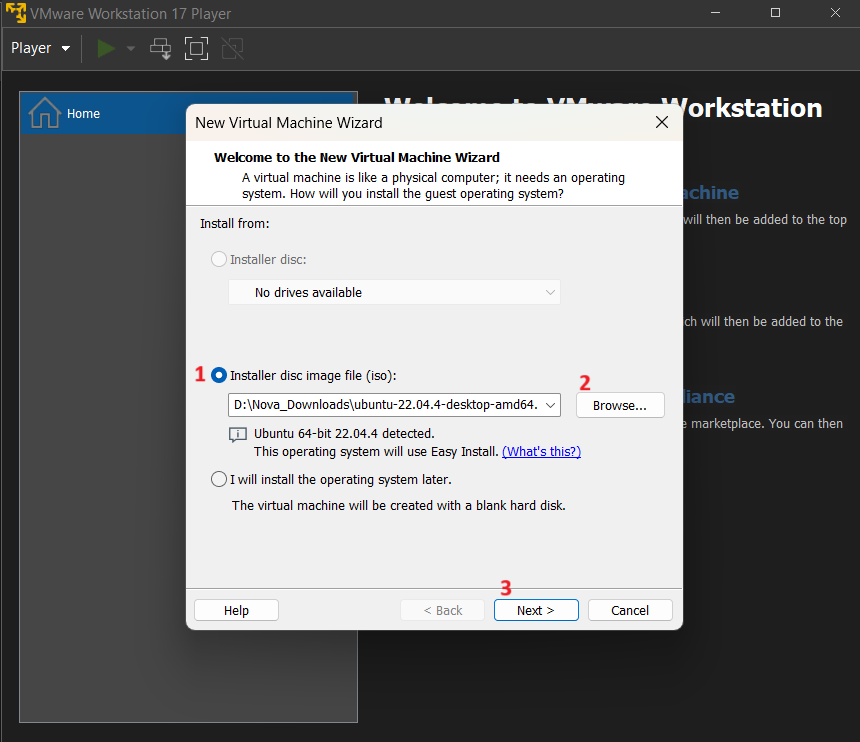Open the Player menu
This screenshot has width=860, height=742.
[x=41, y=48]
